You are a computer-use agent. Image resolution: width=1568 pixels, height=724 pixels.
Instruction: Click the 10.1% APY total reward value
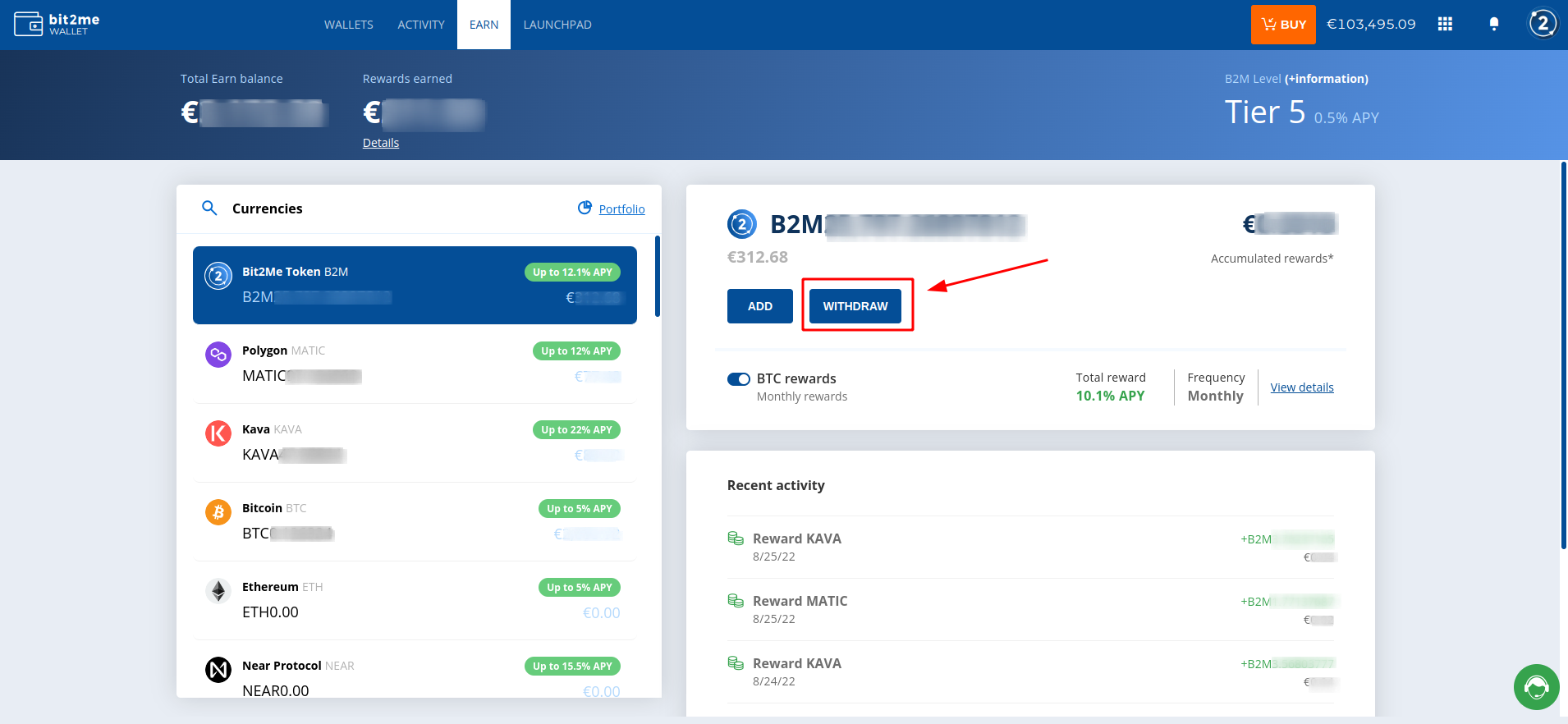(x=1110, y=396)
